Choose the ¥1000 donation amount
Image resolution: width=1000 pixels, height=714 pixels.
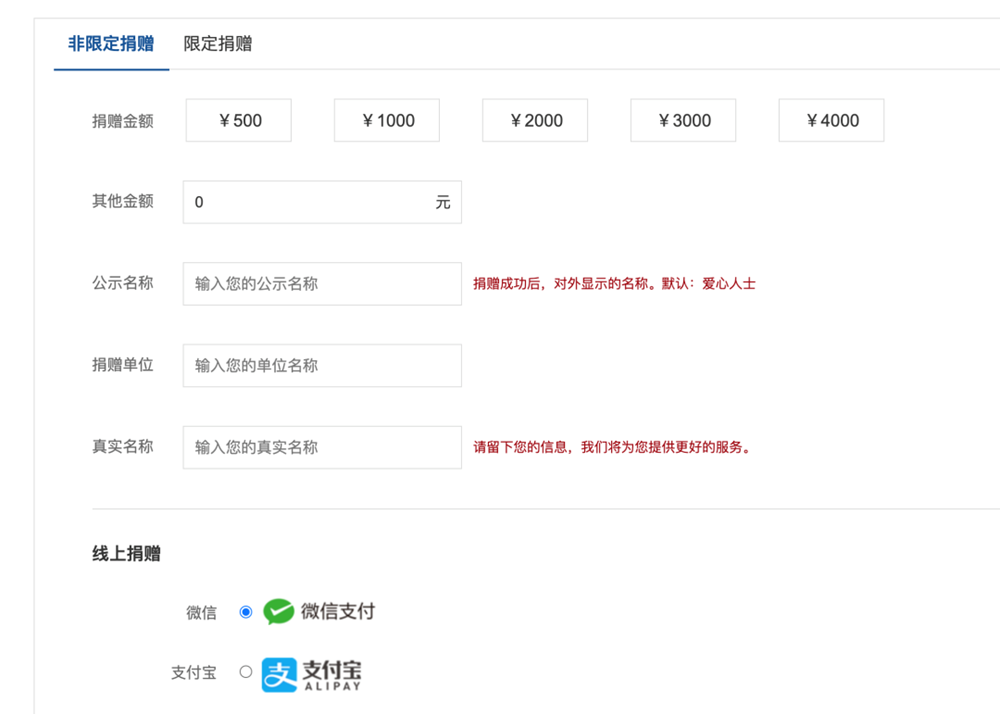(387, 121)
